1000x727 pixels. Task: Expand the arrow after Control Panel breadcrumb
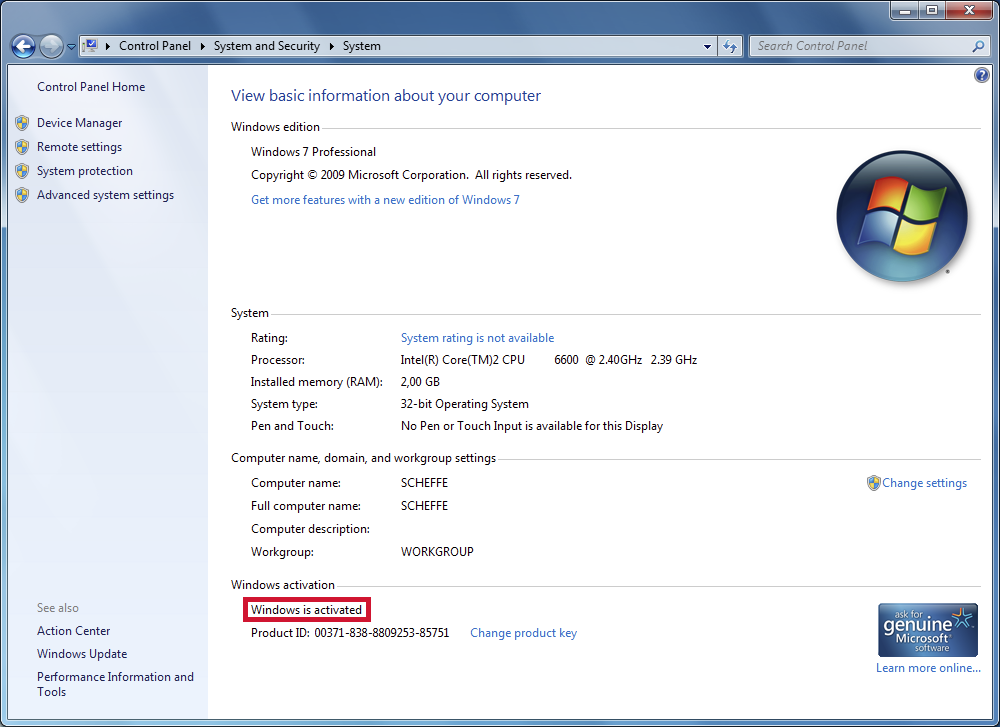point(203,46)
